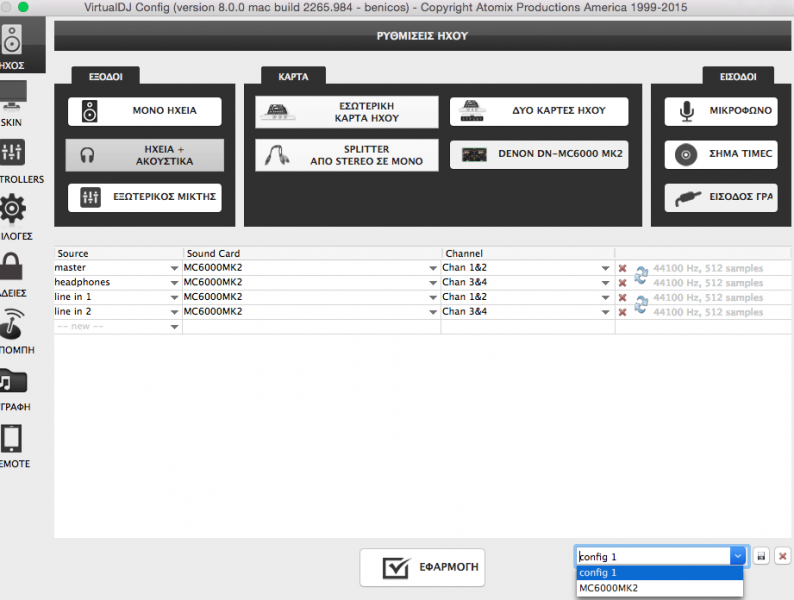Select ΜΟΝΟ ΗΧΕΙΑ speakers only output
Viewport: 794px width, 600px height.
click(145, 111)
